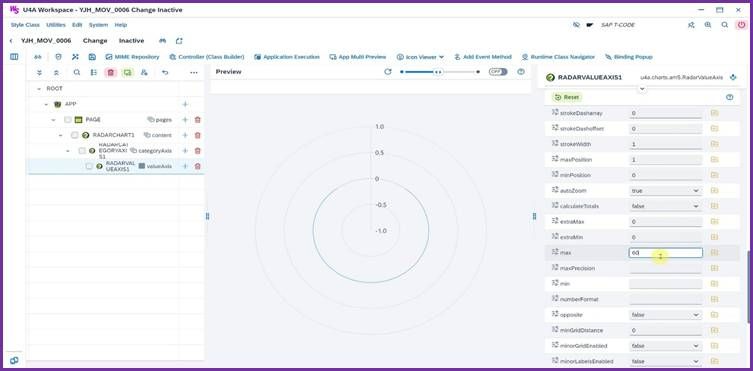Run Application Execution

(287, 57)
